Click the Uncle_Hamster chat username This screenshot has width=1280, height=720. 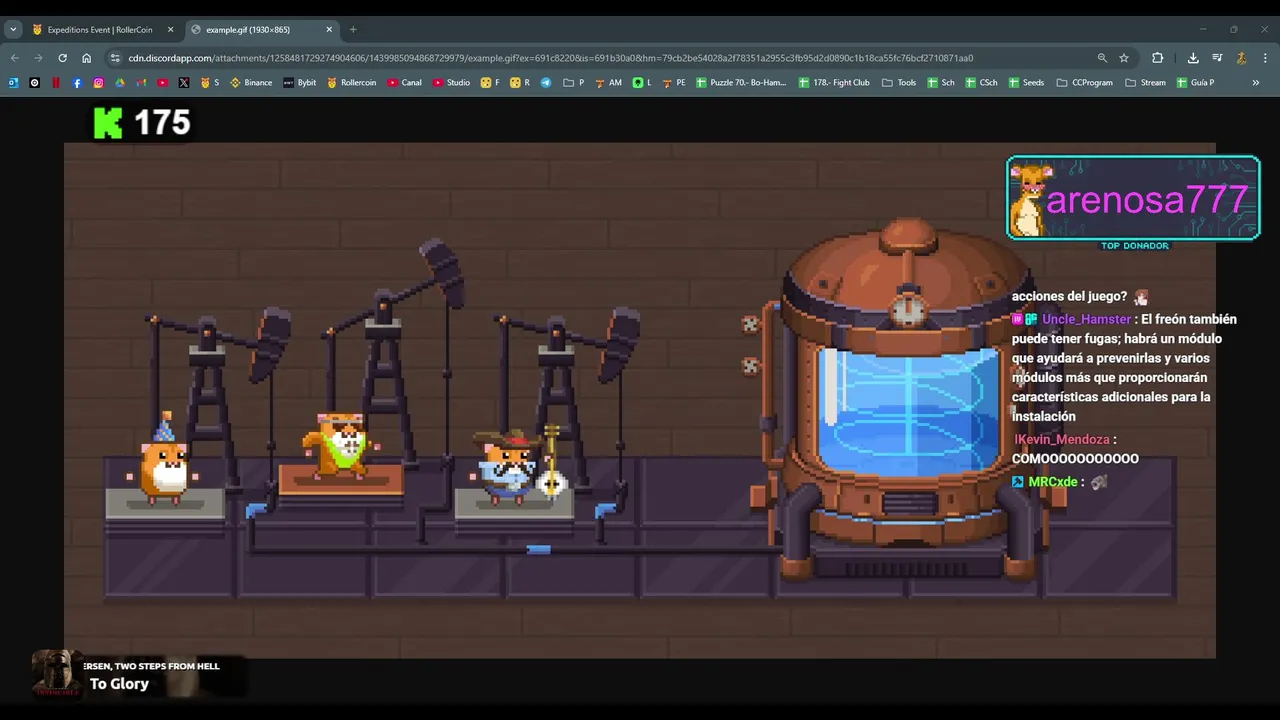coord(1086,319)
